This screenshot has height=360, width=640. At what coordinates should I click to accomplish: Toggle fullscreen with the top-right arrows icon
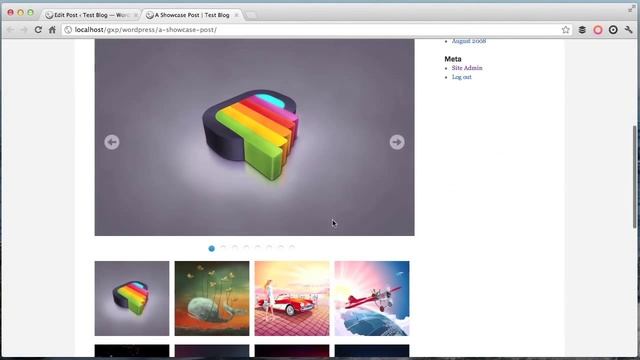631,9
